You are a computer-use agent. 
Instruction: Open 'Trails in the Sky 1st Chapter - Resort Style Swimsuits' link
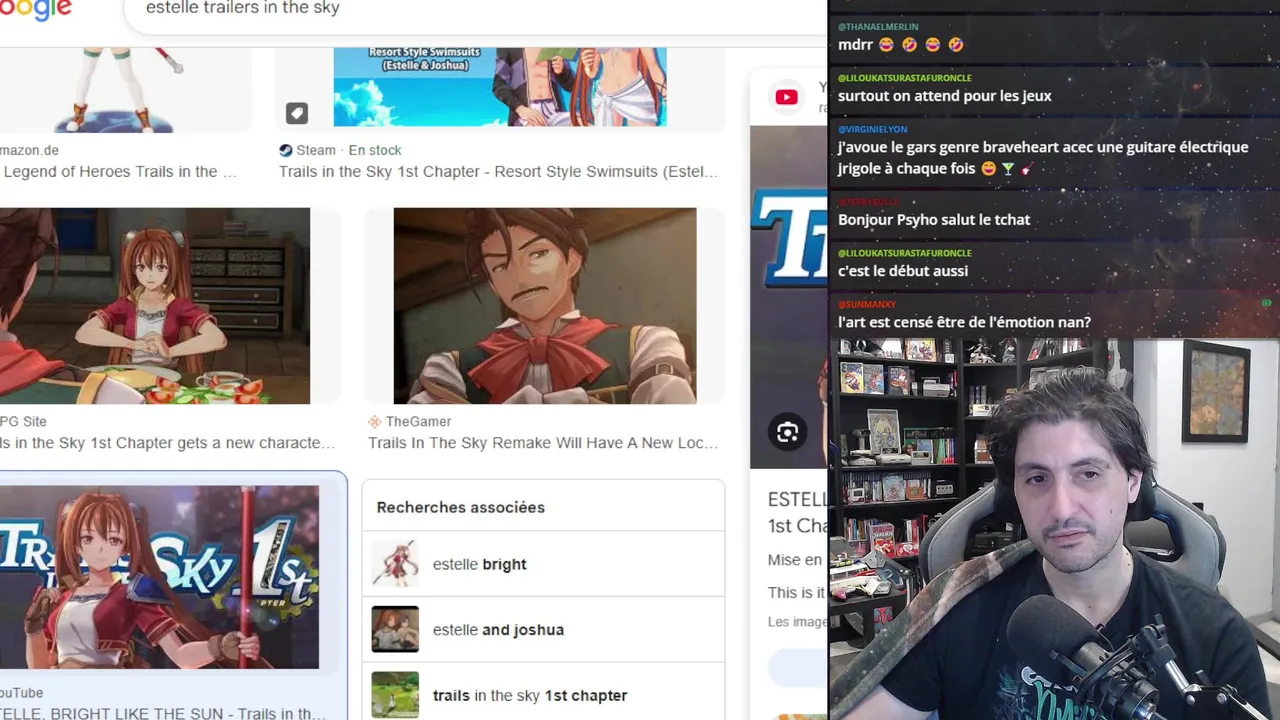tap(498, 172)
